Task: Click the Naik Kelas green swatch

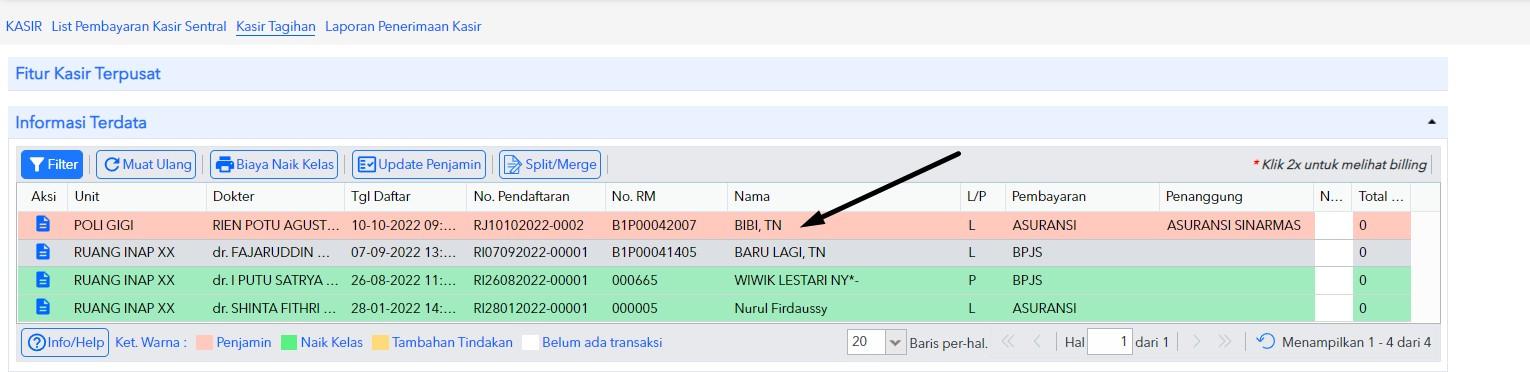Action: [289, 342]
